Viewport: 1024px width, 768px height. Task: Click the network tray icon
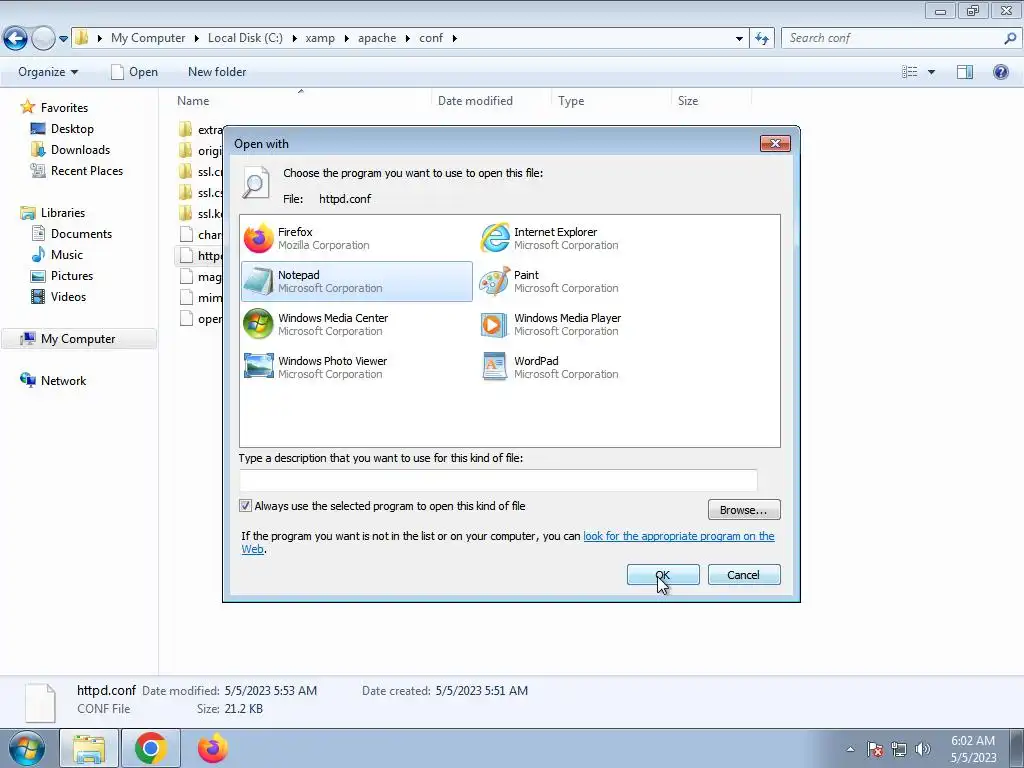(899, 749)
